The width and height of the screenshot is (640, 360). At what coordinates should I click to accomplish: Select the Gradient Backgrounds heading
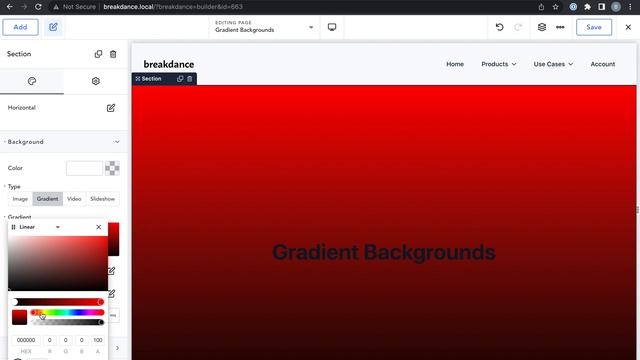pos(384,252)
